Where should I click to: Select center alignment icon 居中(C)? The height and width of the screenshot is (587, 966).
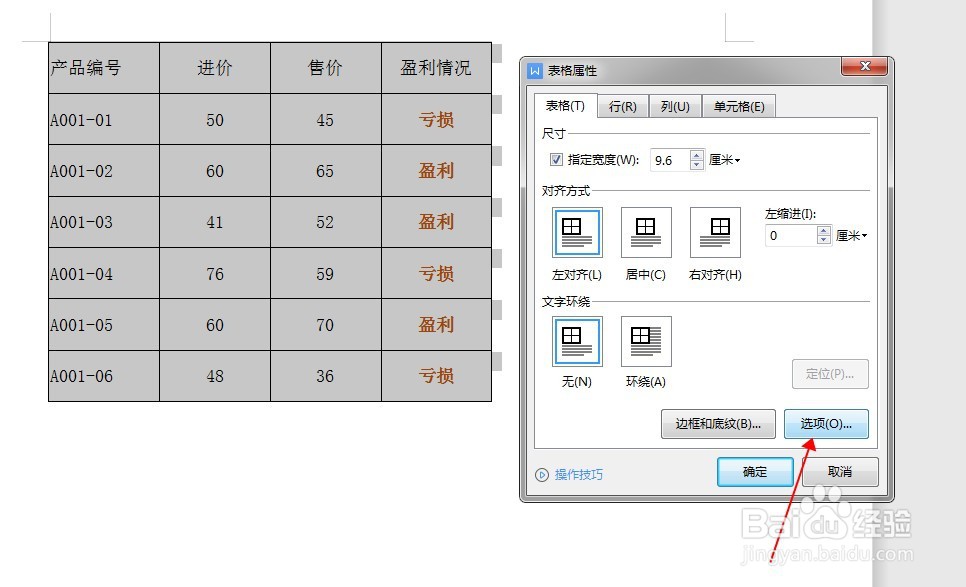(x=646, y=232)
